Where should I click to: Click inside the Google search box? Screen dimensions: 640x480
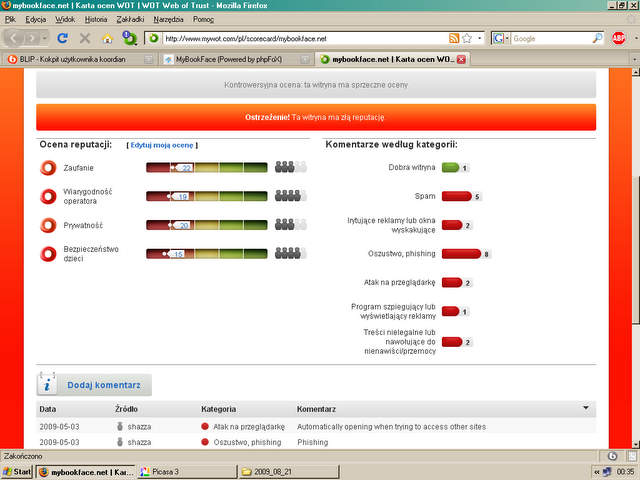pyautogui.click(x=551, y=39)
